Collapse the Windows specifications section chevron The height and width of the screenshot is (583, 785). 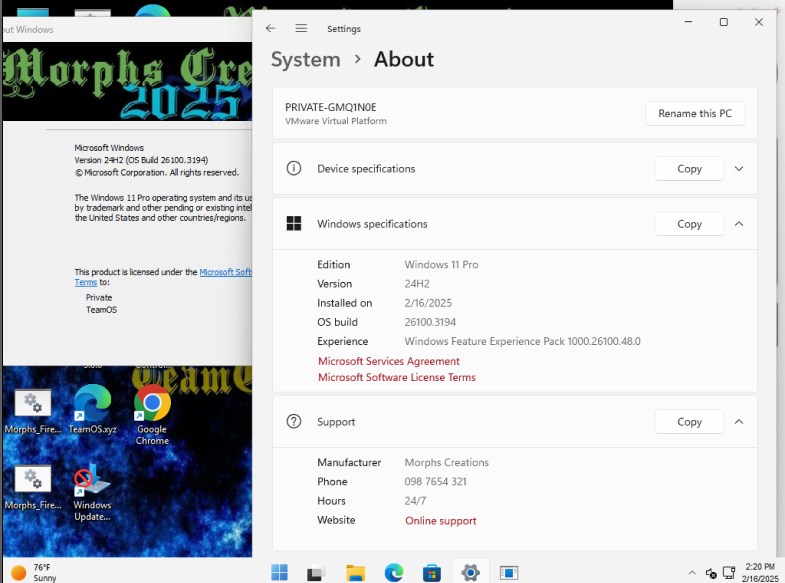click(x=739, y=224)
